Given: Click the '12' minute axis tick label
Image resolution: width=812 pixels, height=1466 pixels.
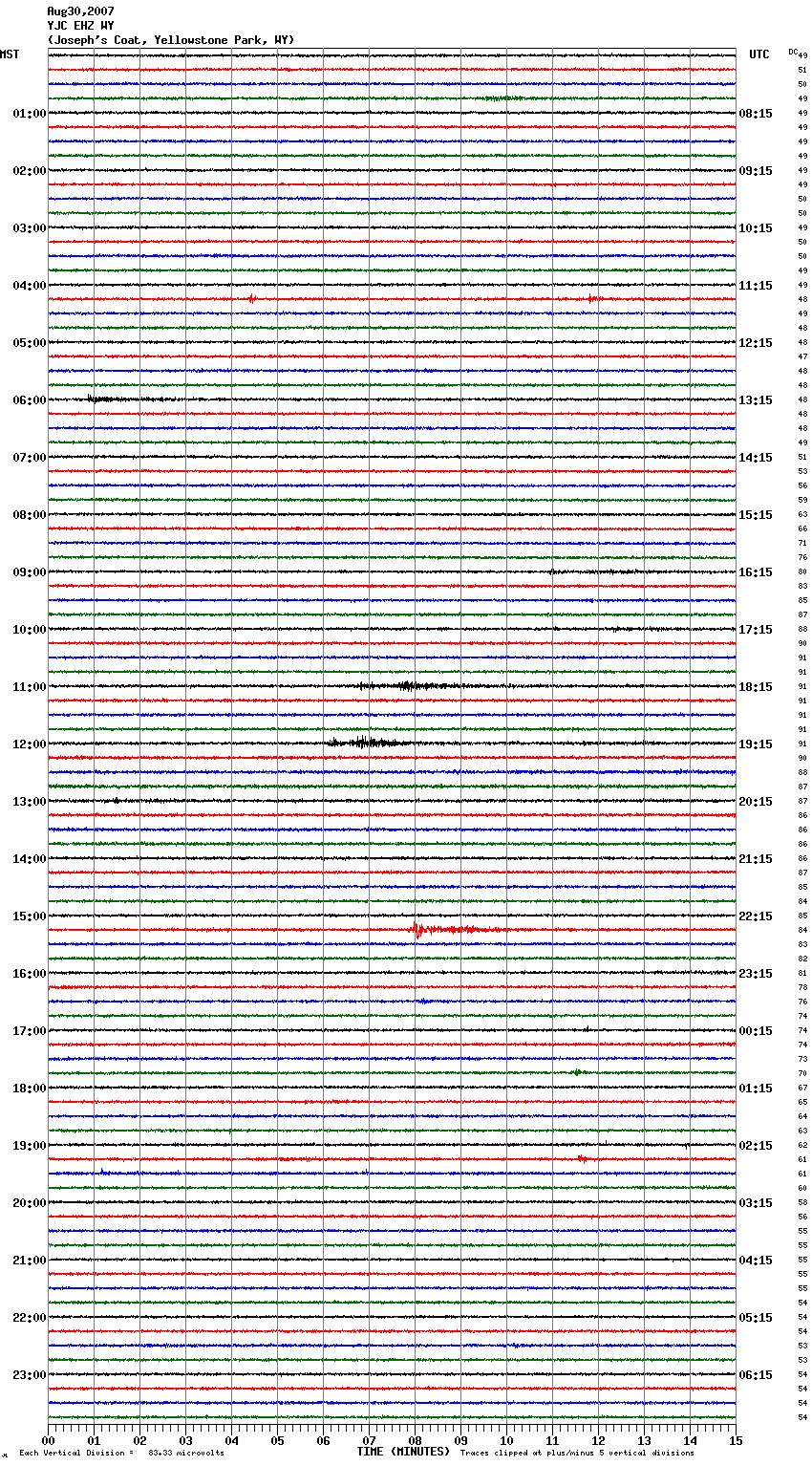Looking at the screenshot, I should (x=598, y=1440).
